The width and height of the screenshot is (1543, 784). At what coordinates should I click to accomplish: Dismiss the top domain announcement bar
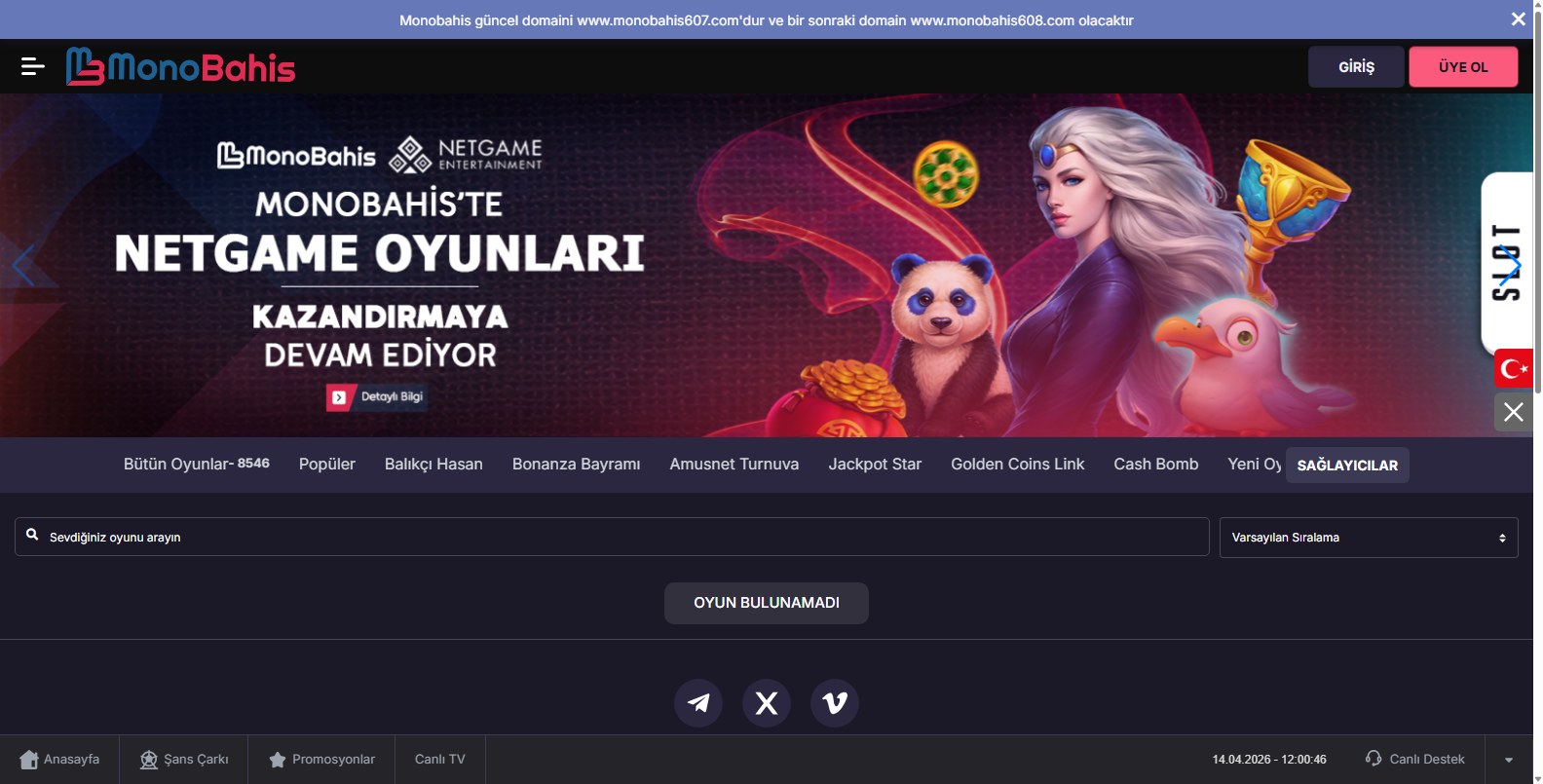(1518, 19)
